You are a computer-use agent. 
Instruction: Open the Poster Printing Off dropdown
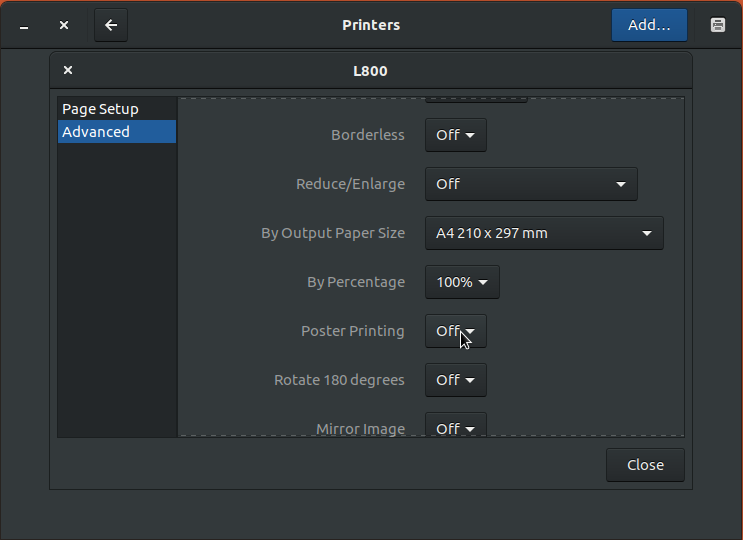pyautogui.click(x=456, y=331)
